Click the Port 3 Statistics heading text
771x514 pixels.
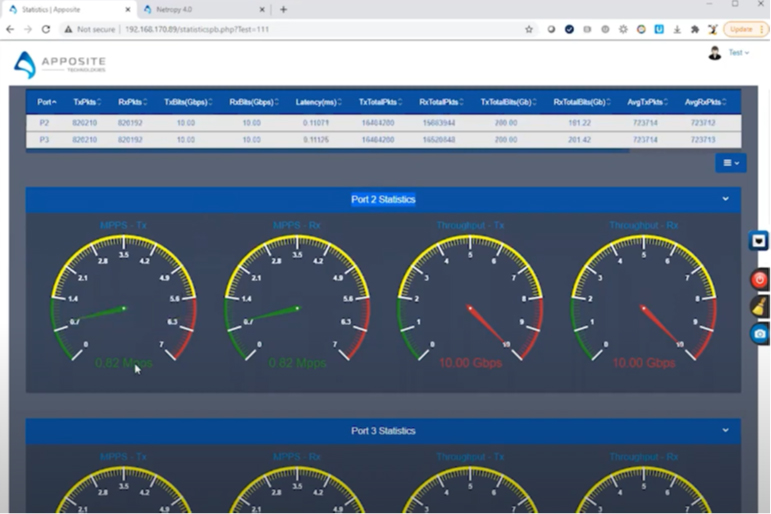pos(383,431)
